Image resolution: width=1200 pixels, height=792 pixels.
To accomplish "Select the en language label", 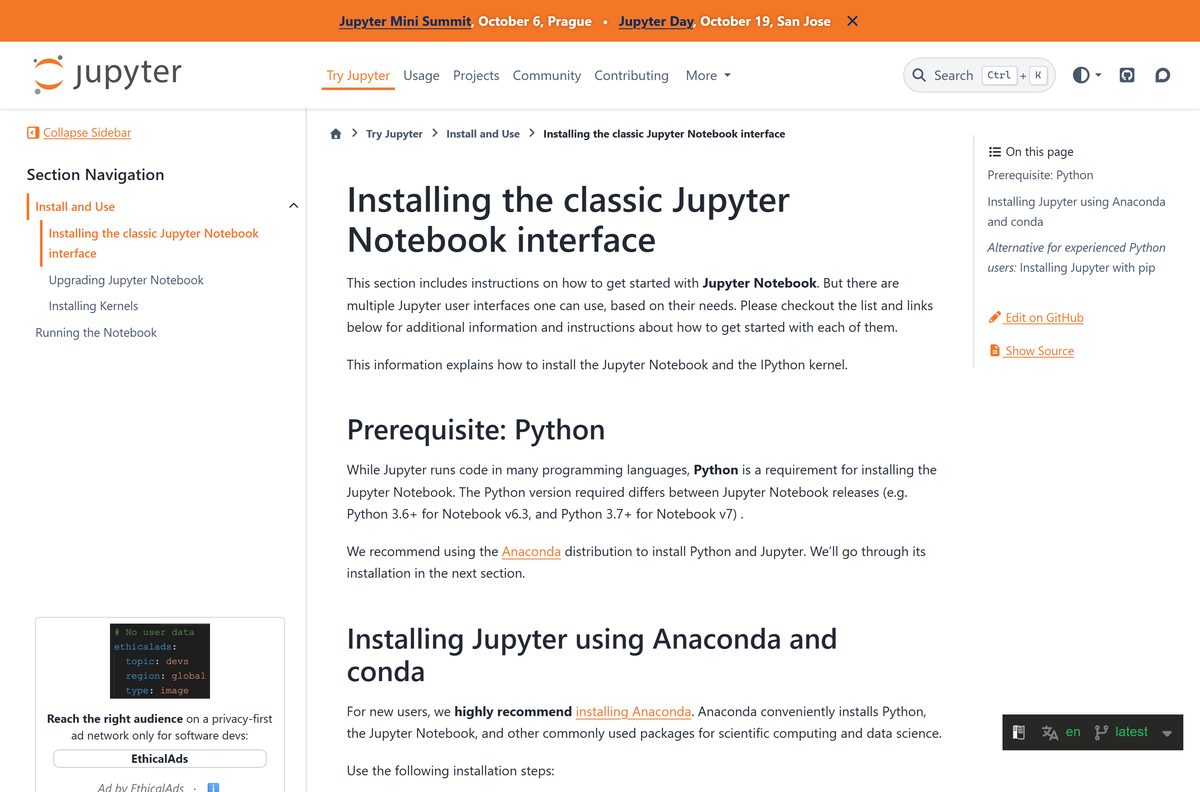I will coord(1073,732).
